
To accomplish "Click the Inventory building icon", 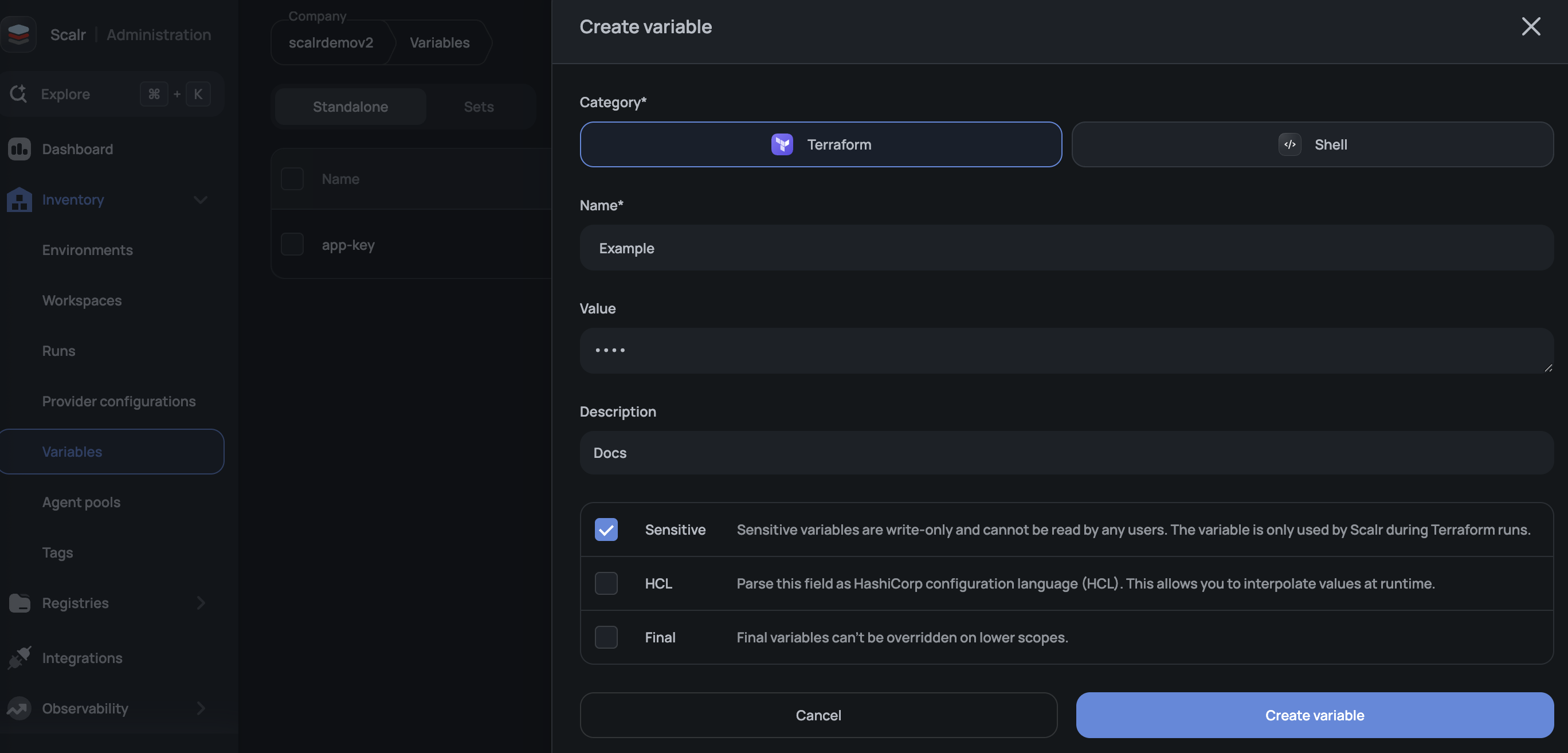I will [19, 199].
